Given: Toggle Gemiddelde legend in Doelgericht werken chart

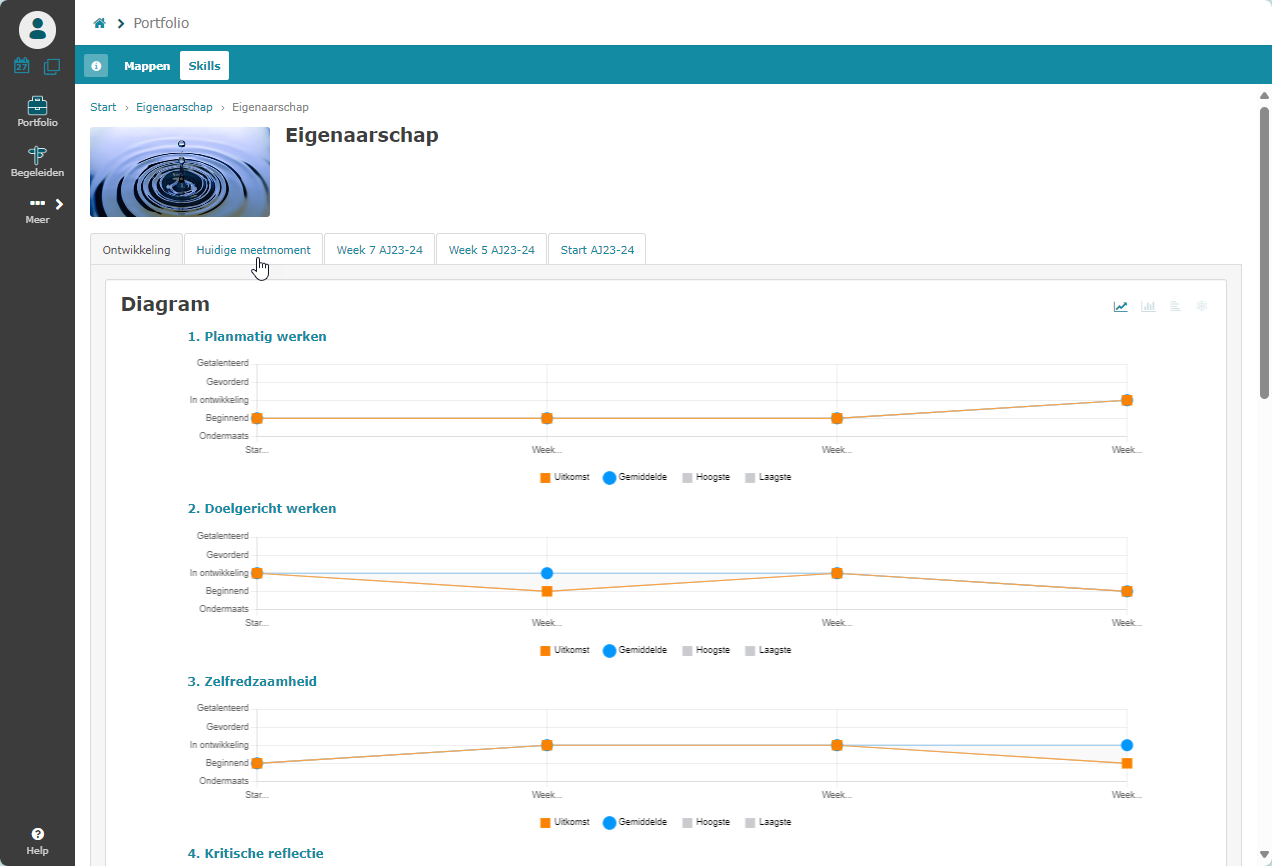Looking at the screenshot, I should 635,650.
